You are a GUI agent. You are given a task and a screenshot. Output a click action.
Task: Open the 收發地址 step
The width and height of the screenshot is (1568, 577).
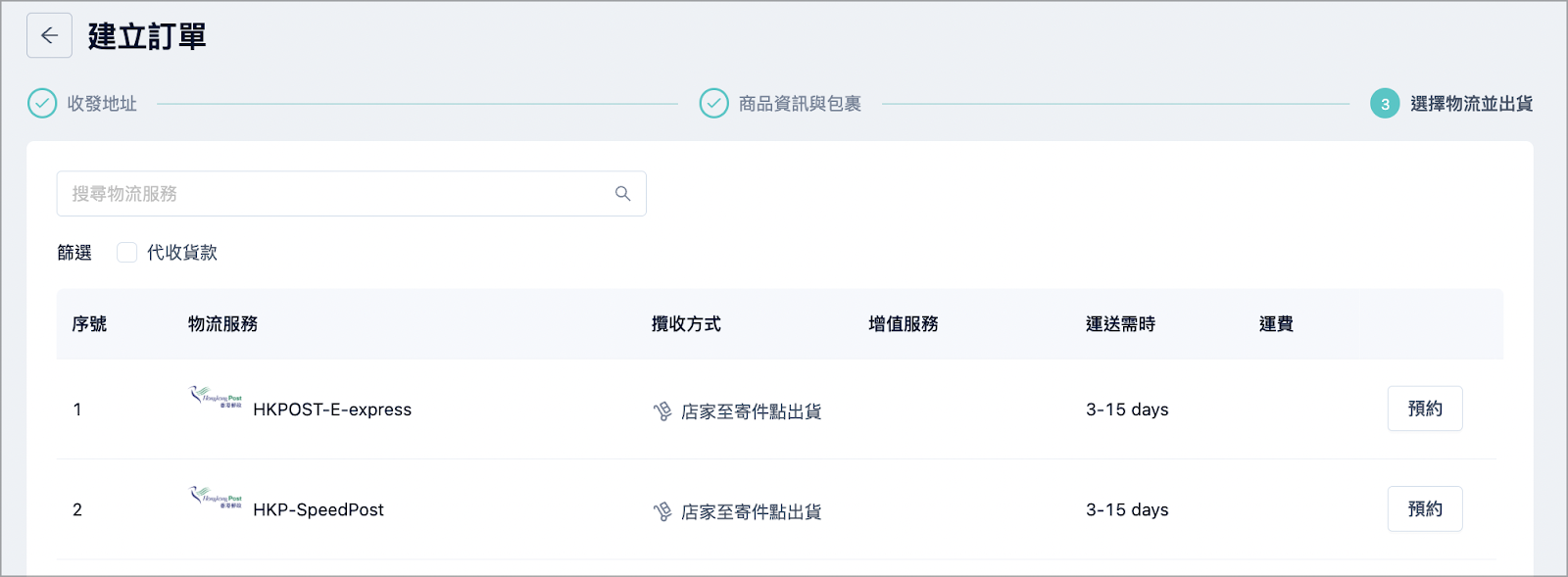coord(102,104)
